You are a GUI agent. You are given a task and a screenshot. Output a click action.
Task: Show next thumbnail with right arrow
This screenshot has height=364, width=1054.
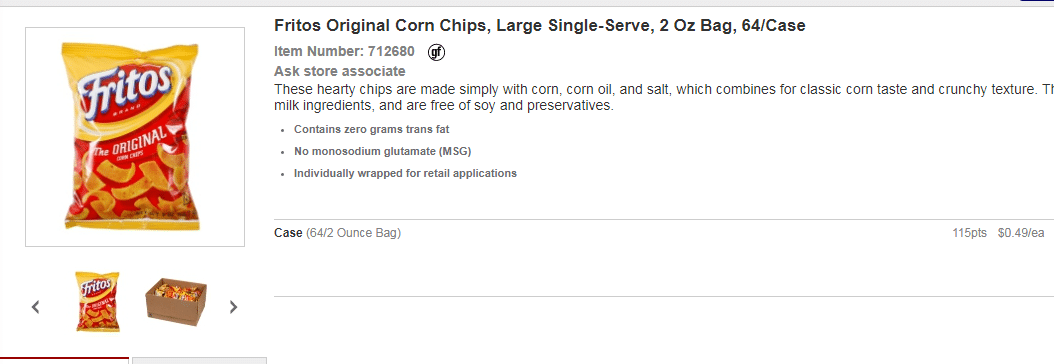point(233,307)
